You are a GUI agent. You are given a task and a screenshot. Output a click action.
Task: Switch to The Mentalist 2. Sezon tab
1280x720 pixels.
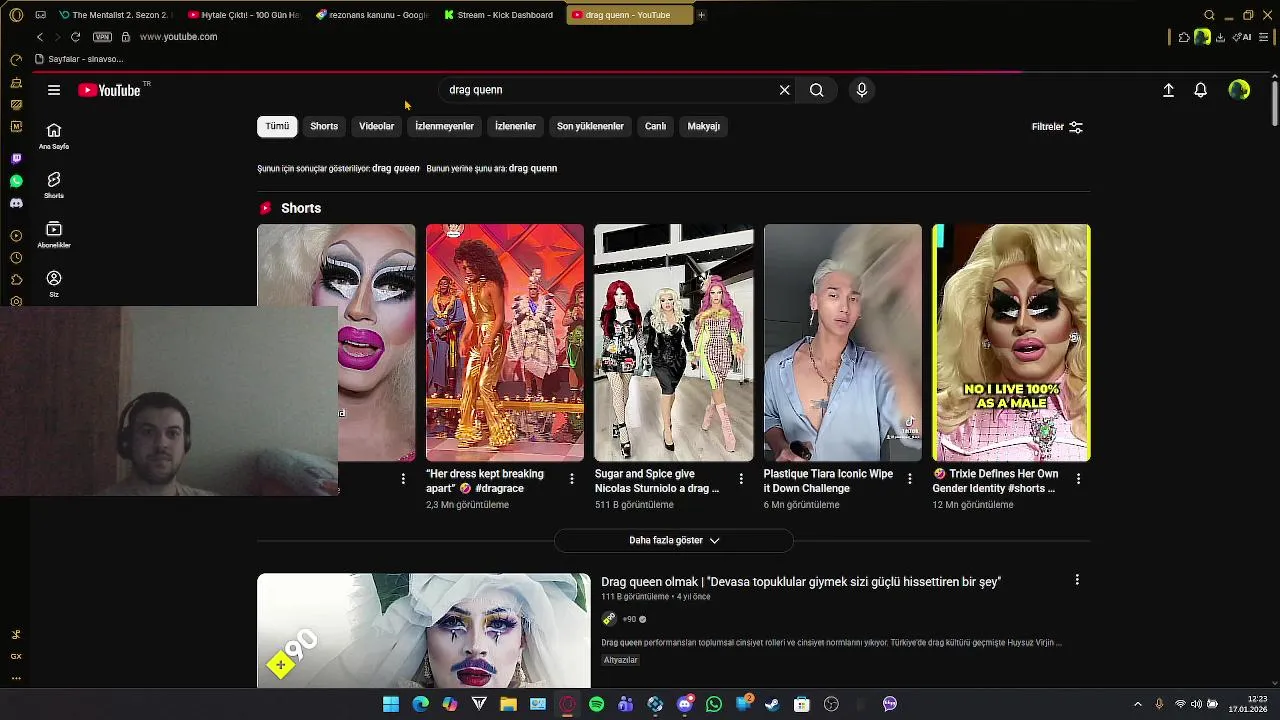coord(114,15)
